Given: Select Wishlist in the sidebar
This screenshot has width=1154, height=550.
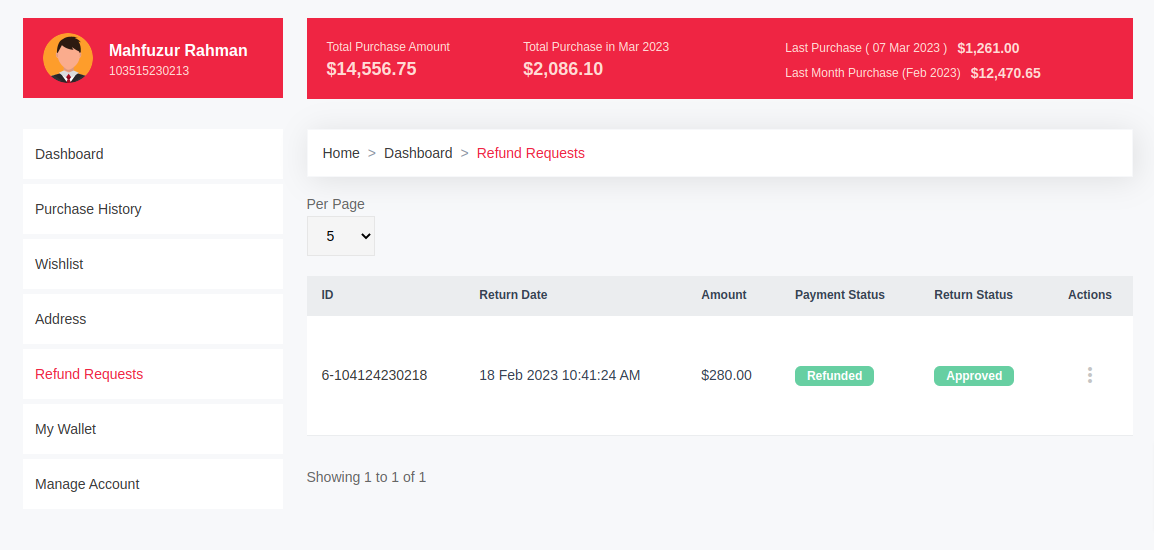Looking at the screenshot, I should pos(59,264).
